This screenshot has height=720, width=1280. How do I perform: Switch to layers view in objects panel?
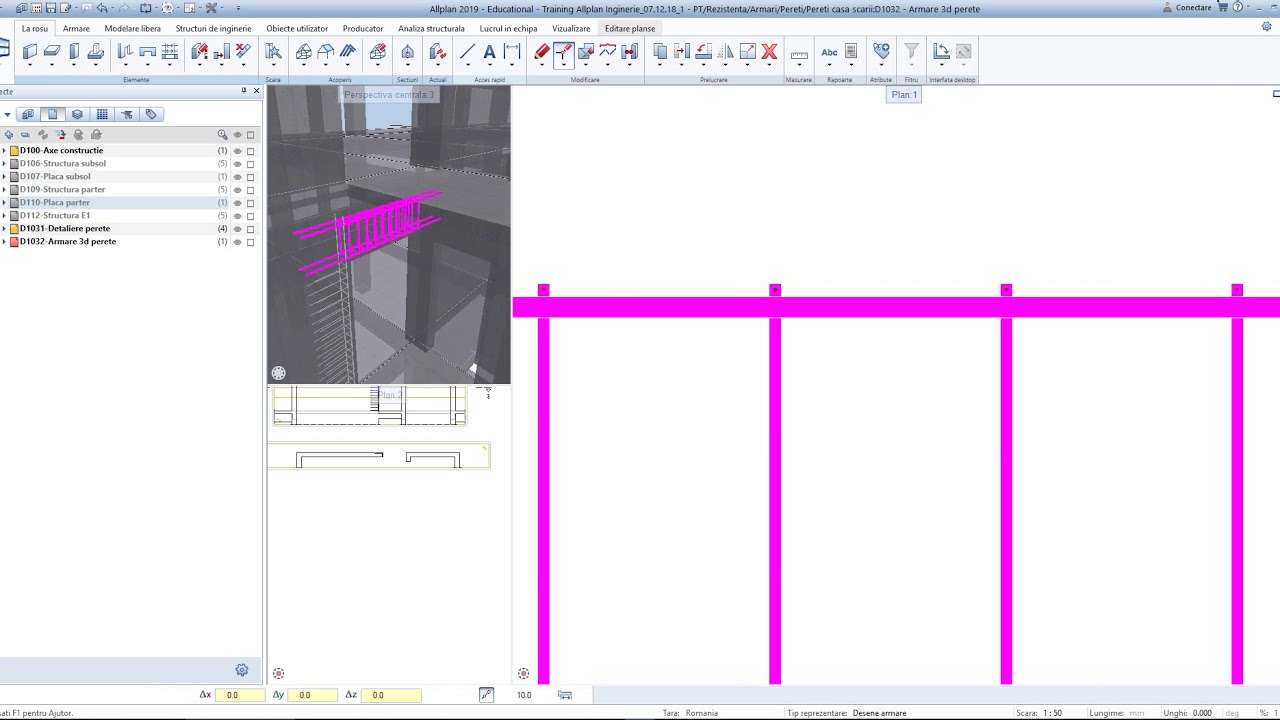pos(77,114)
